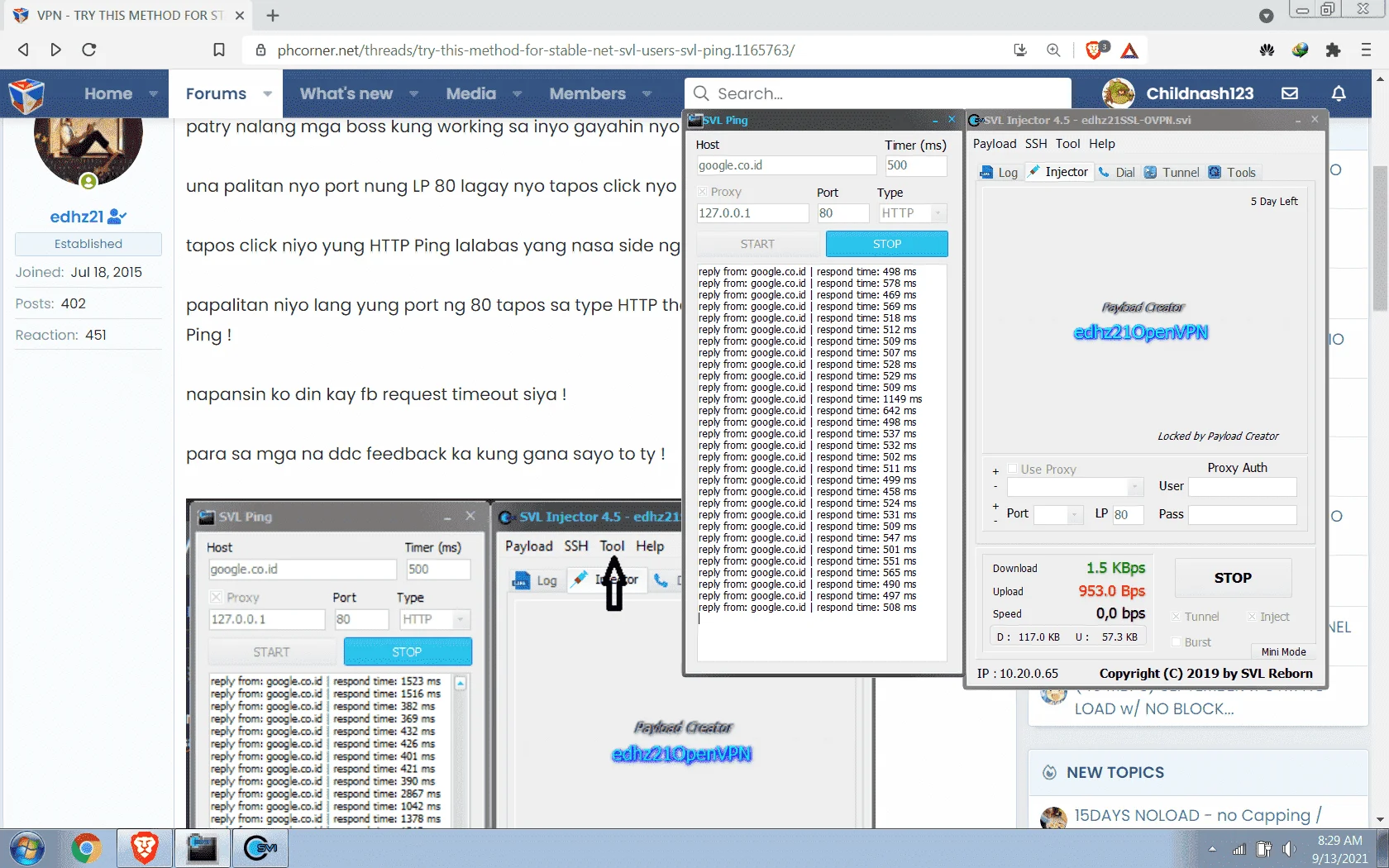Image resolution: width=1389 pixels, height=868 pixels.
Task: Click the follow icon next to edhz21
Action: coord(117,217)
